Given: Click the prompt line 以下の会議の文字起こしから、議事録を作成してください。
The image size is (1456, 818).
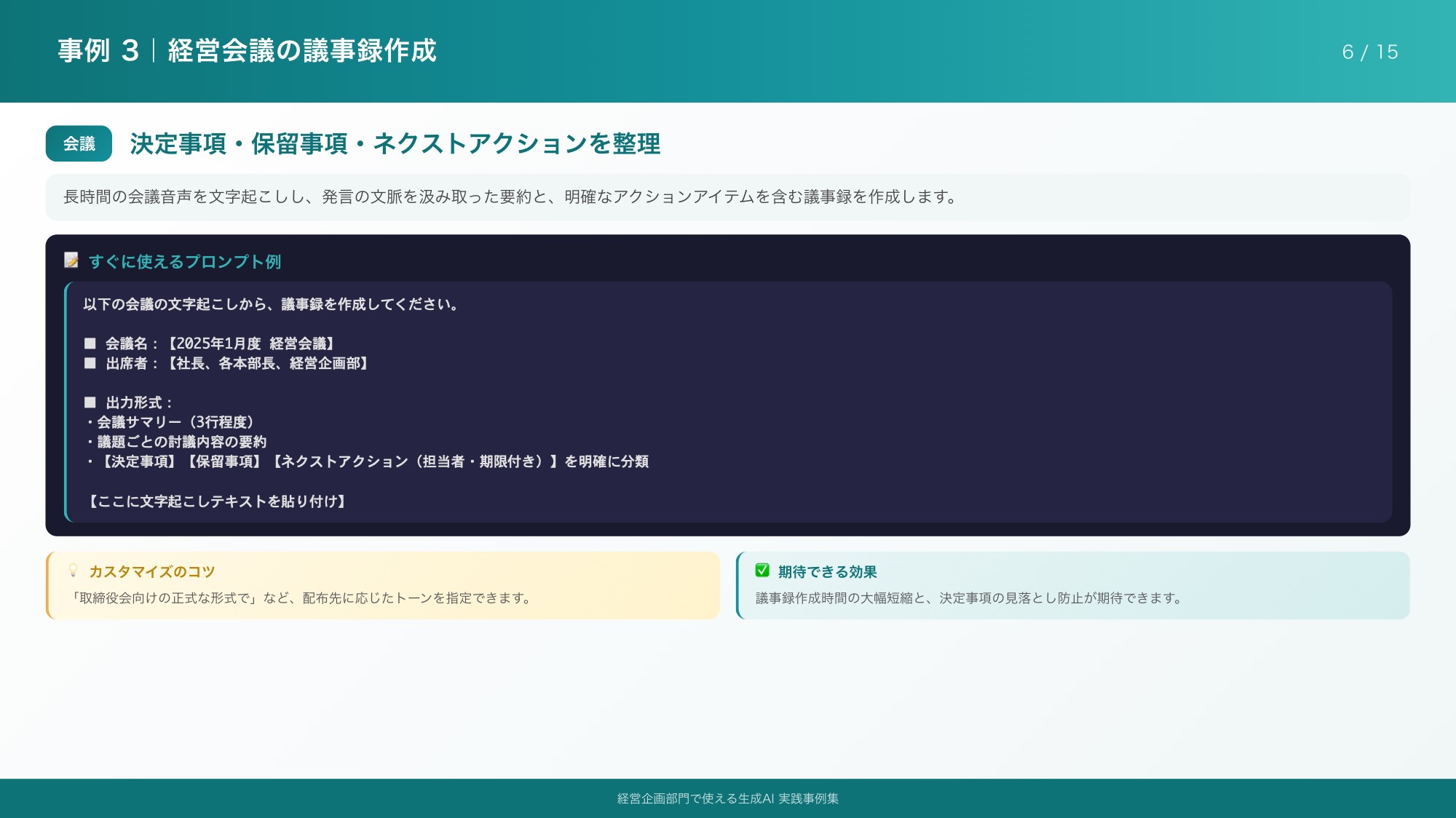Looking at the screenshot, I should pos(271,304).
